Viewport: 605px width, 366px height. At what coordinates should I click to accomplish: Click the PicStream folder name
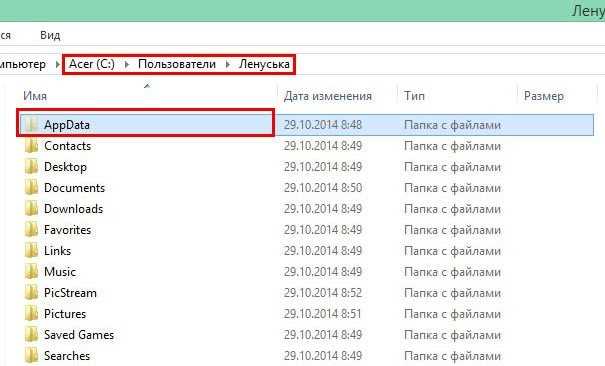(70, 293)
